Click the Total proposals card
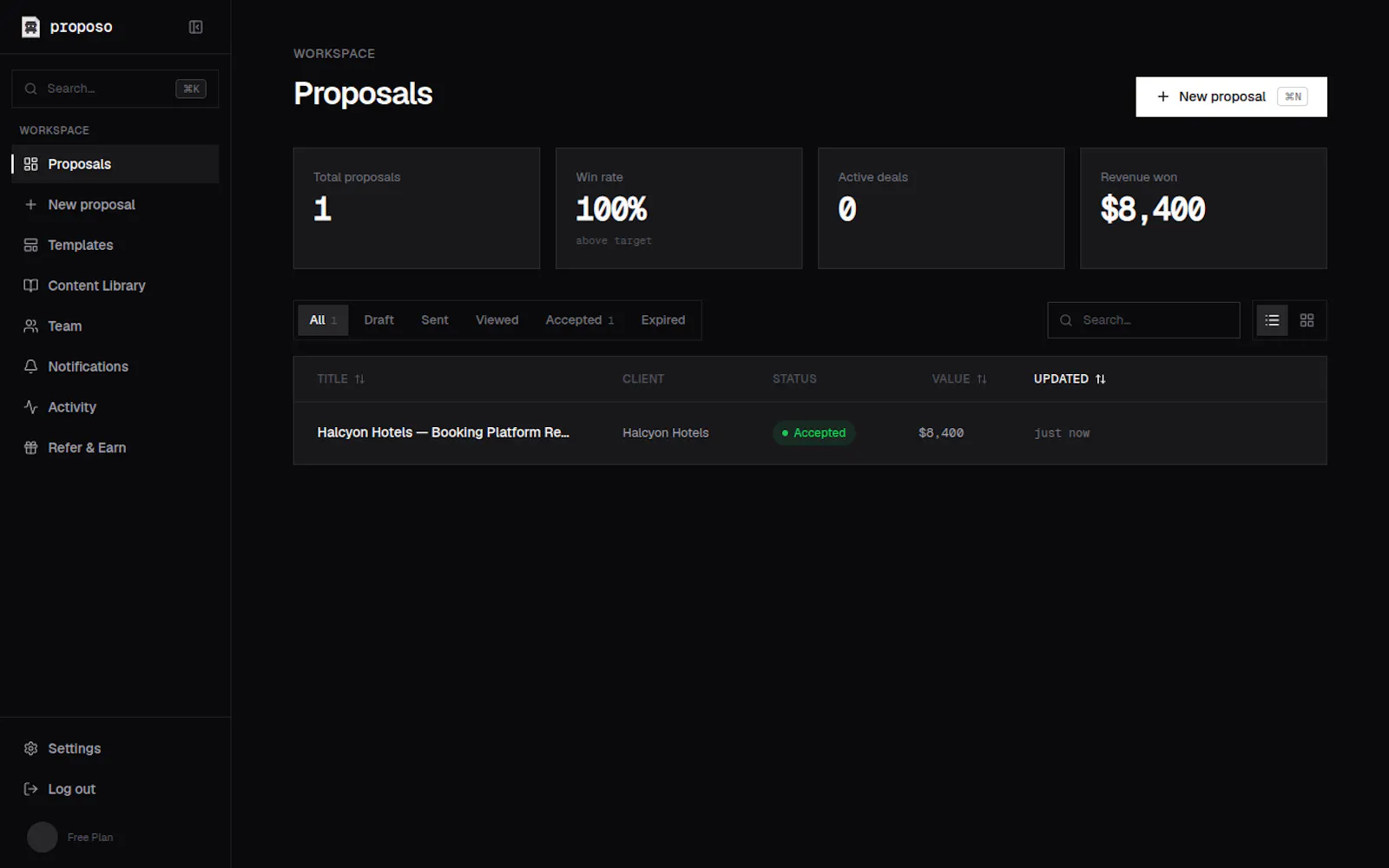Viewport: 1389px width, 868px height. point(417,208)
